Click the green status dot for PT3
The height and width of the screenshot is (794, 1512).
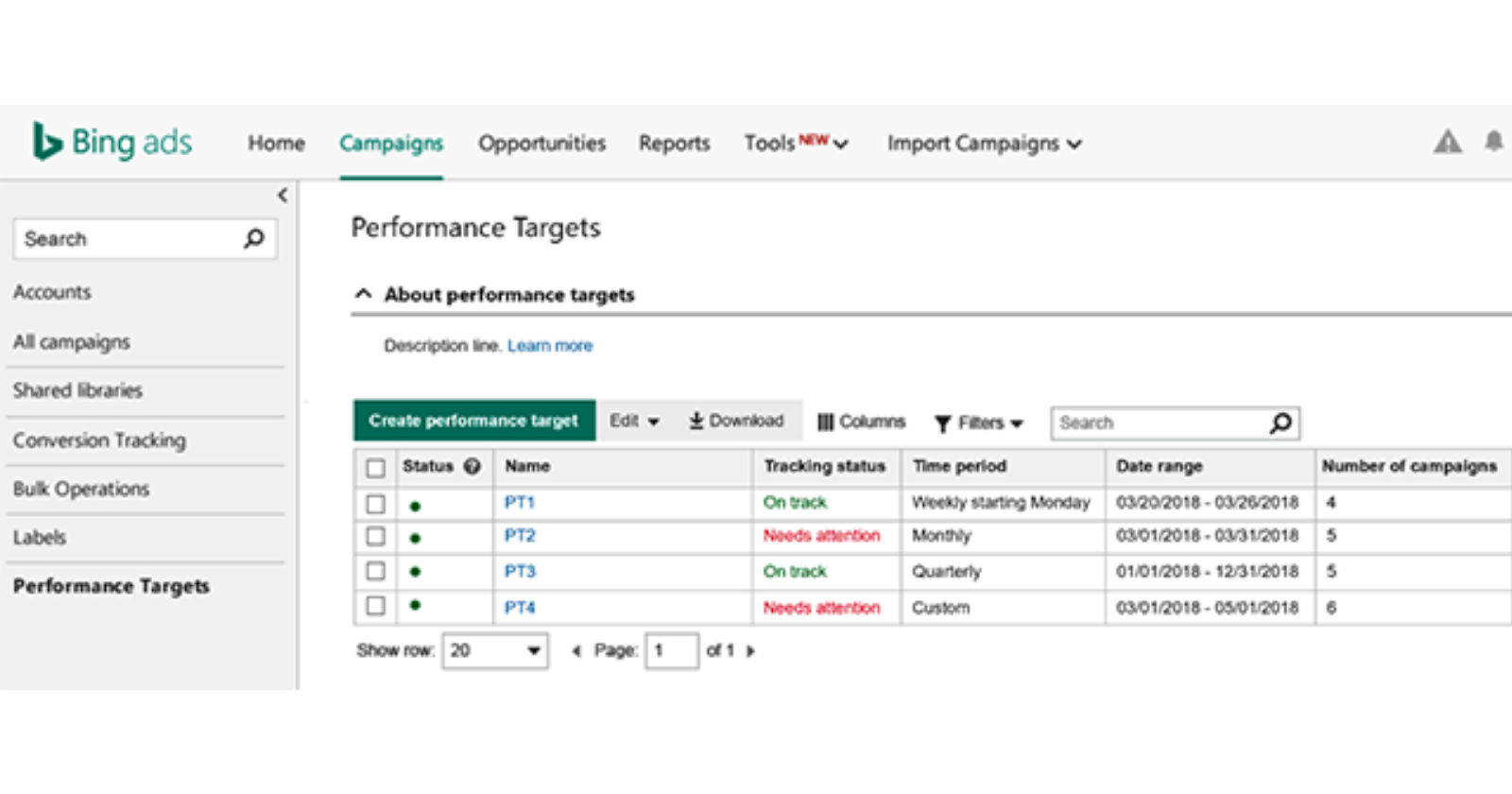pos(415,572)
